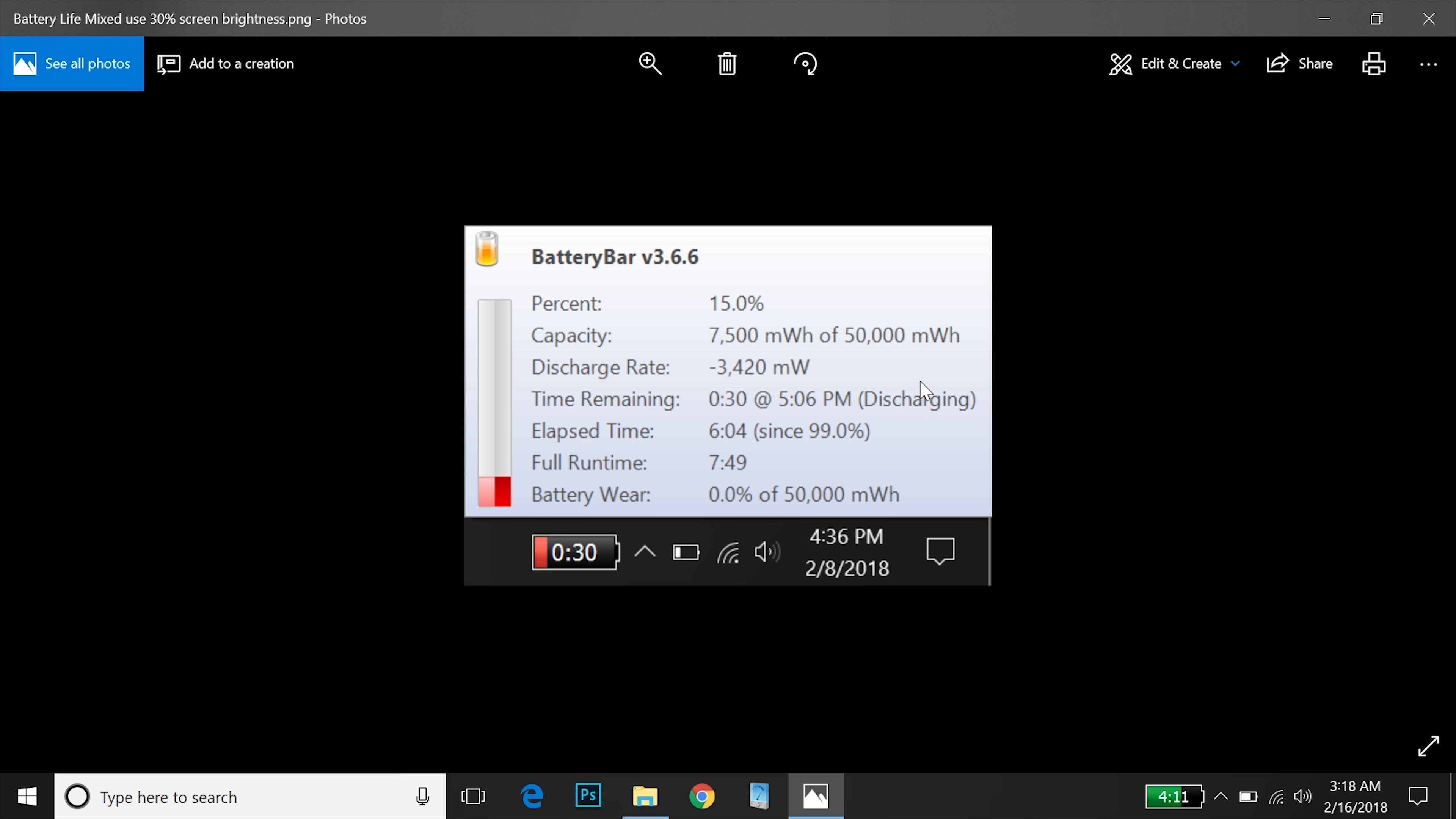Open the volume control in tray
The height and width of the screenshot is (819, 1456).
(1302, 797)
